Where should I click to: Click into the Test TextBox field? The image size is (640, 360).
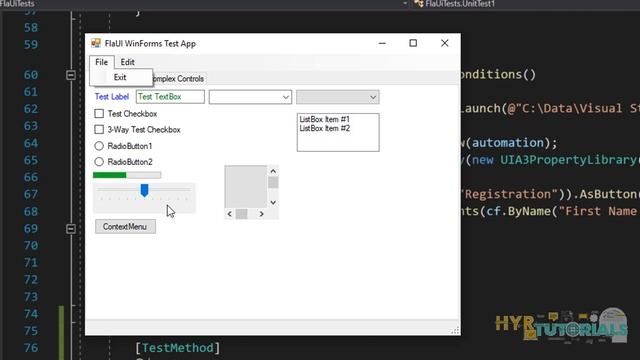[x=170, y=97]
